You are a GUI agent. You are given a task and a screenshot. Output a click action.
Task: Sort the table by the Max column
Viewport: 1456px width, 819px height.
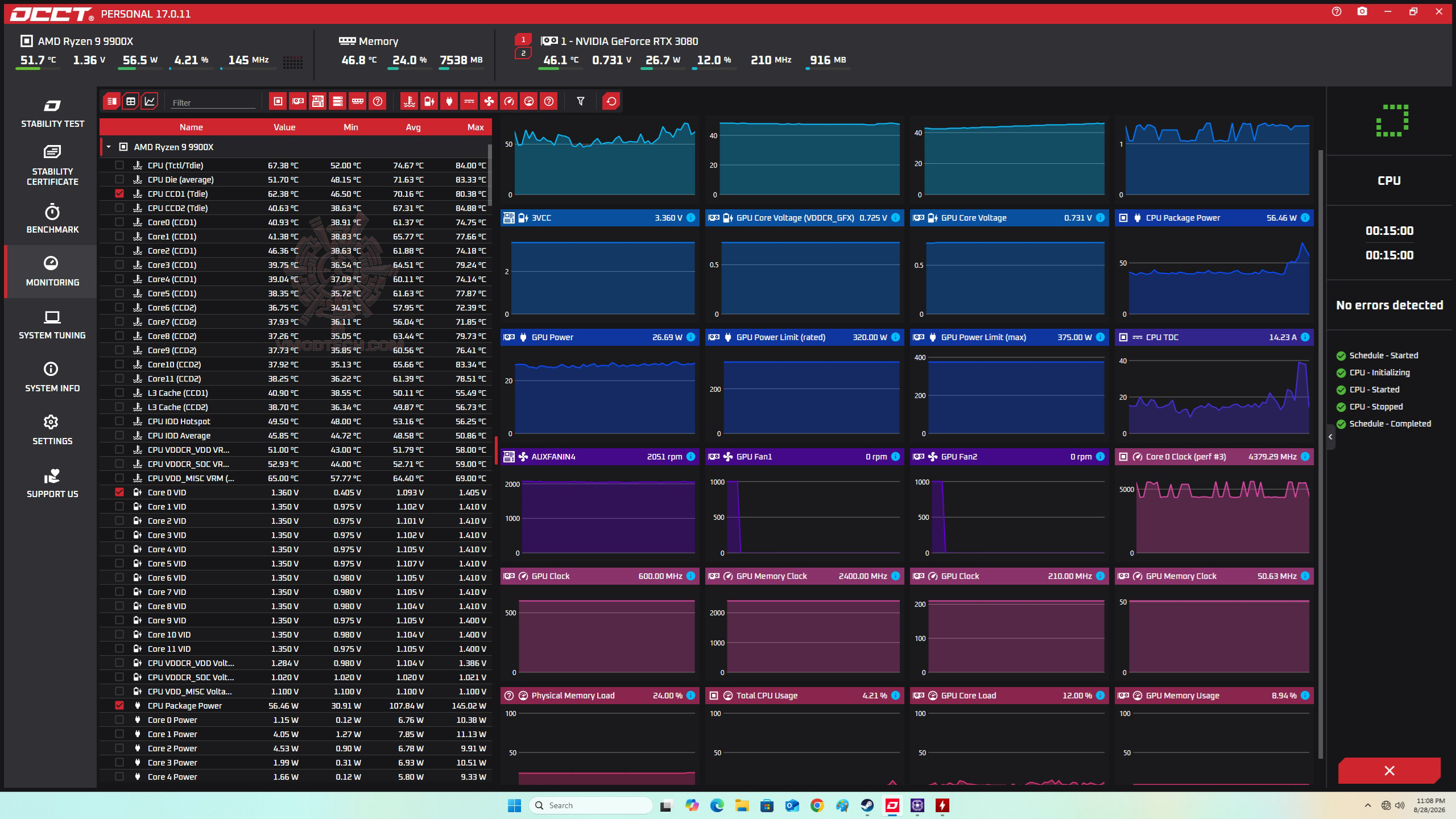(475, 127)
